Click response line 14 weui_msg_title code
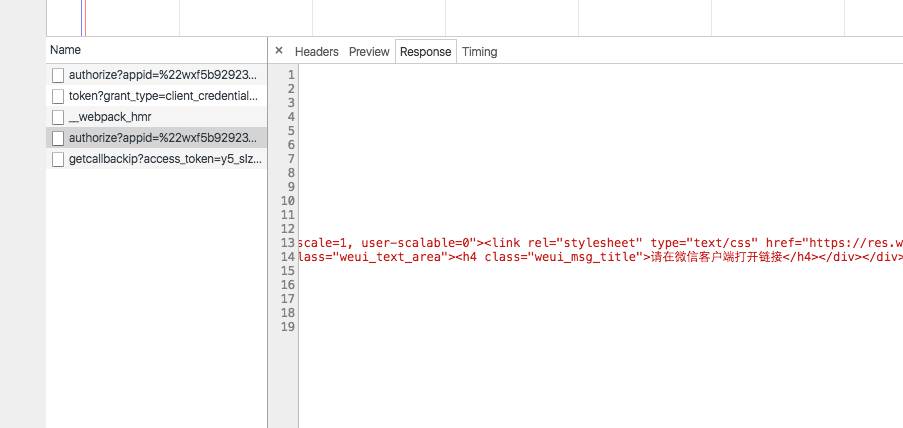903x428 pixels. (601, 257)
